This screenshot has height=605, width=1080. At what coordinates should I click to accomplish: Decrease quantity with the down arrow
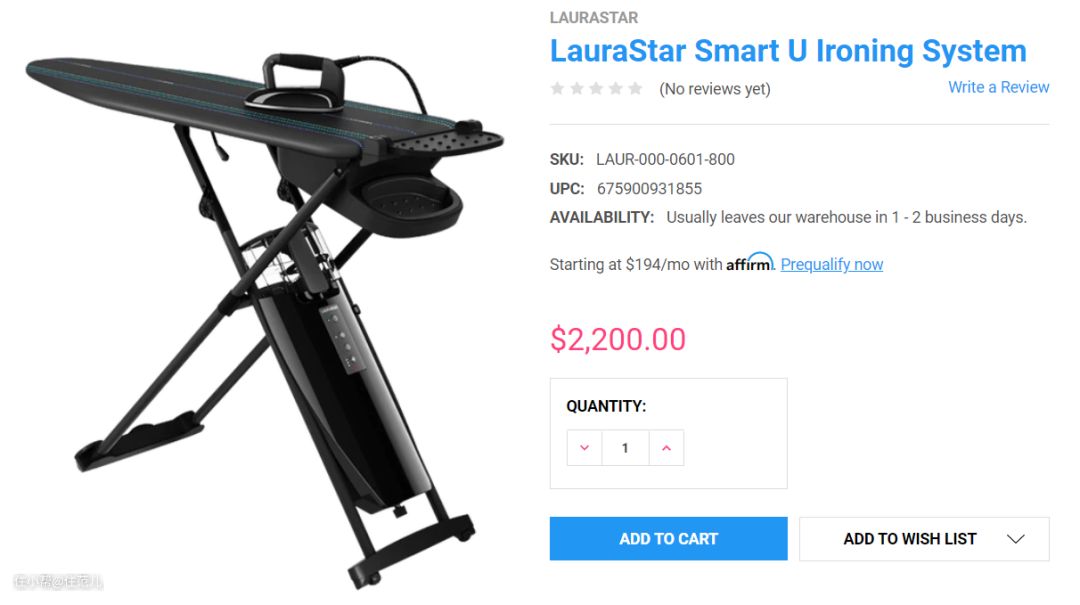point(584,448)
